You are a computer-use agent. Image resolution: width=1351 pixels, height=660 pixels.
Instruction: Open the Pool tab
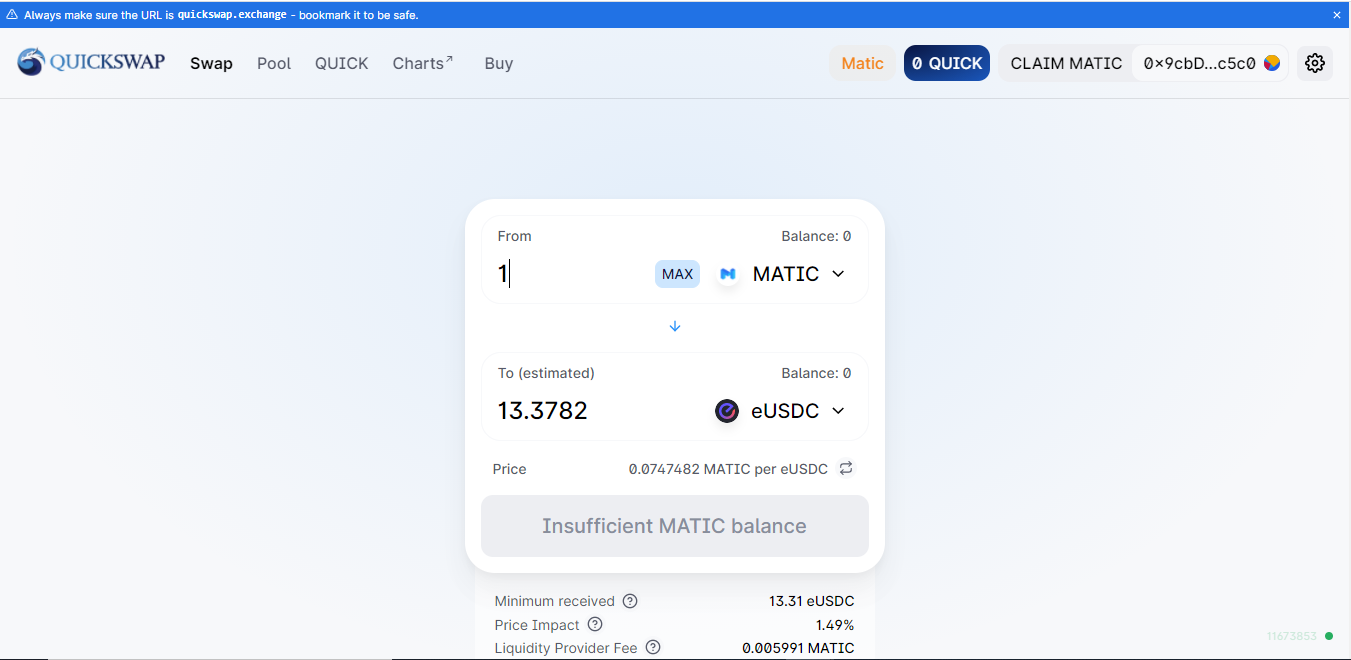[274, 63]
